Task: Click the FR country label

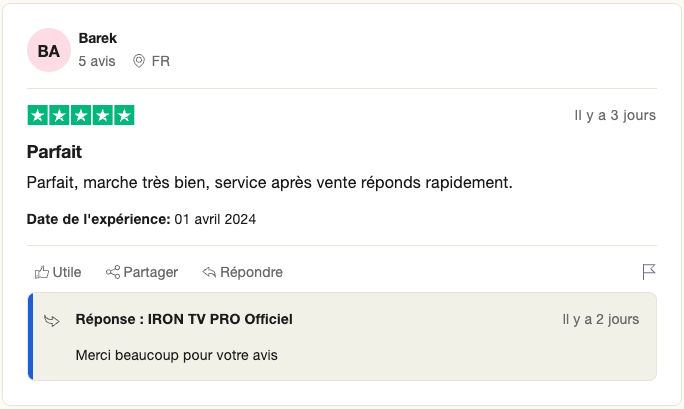Action: (160, 61)
